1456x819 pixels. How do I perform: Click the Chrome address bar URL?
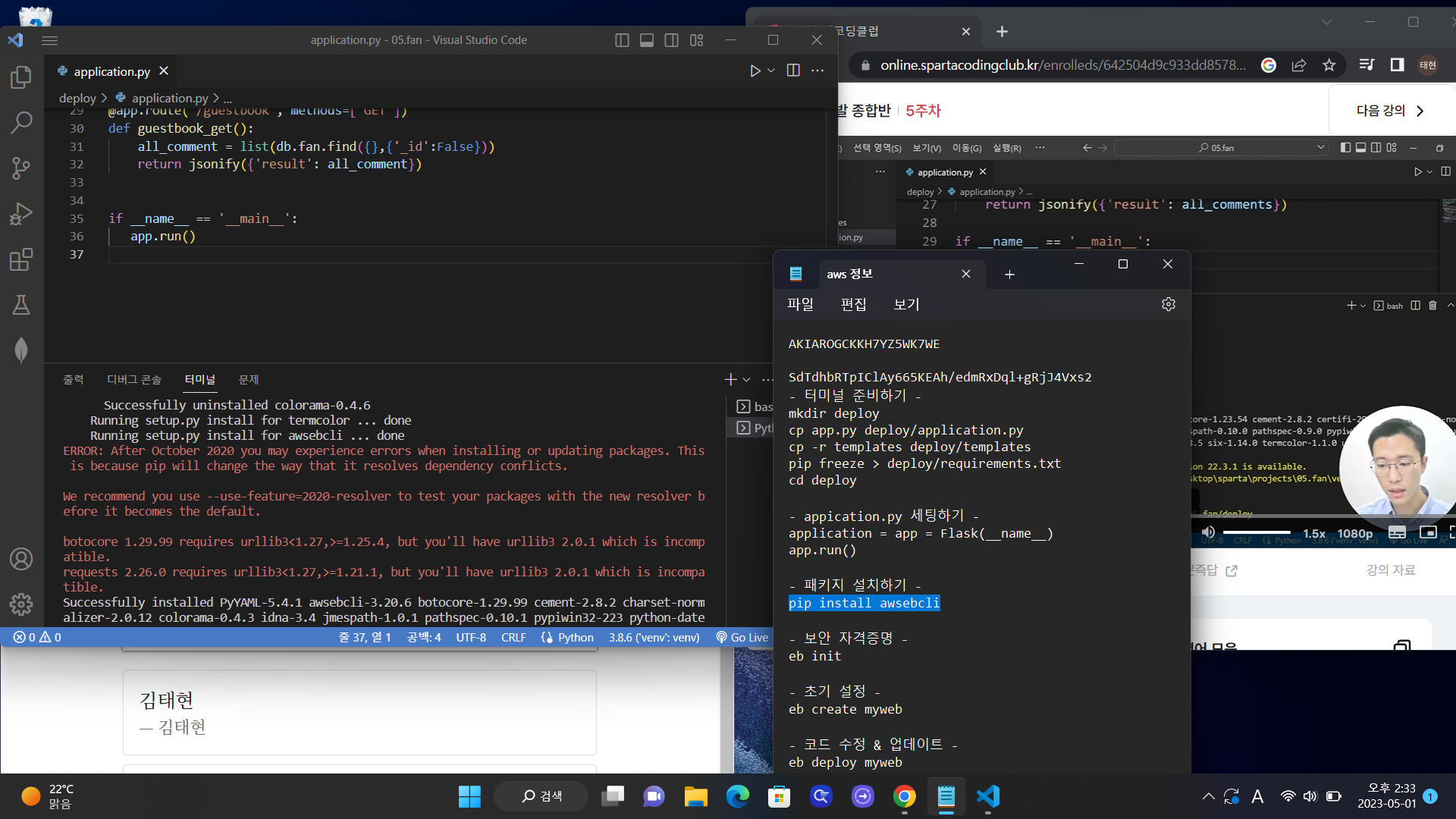tap(1062, 65)
